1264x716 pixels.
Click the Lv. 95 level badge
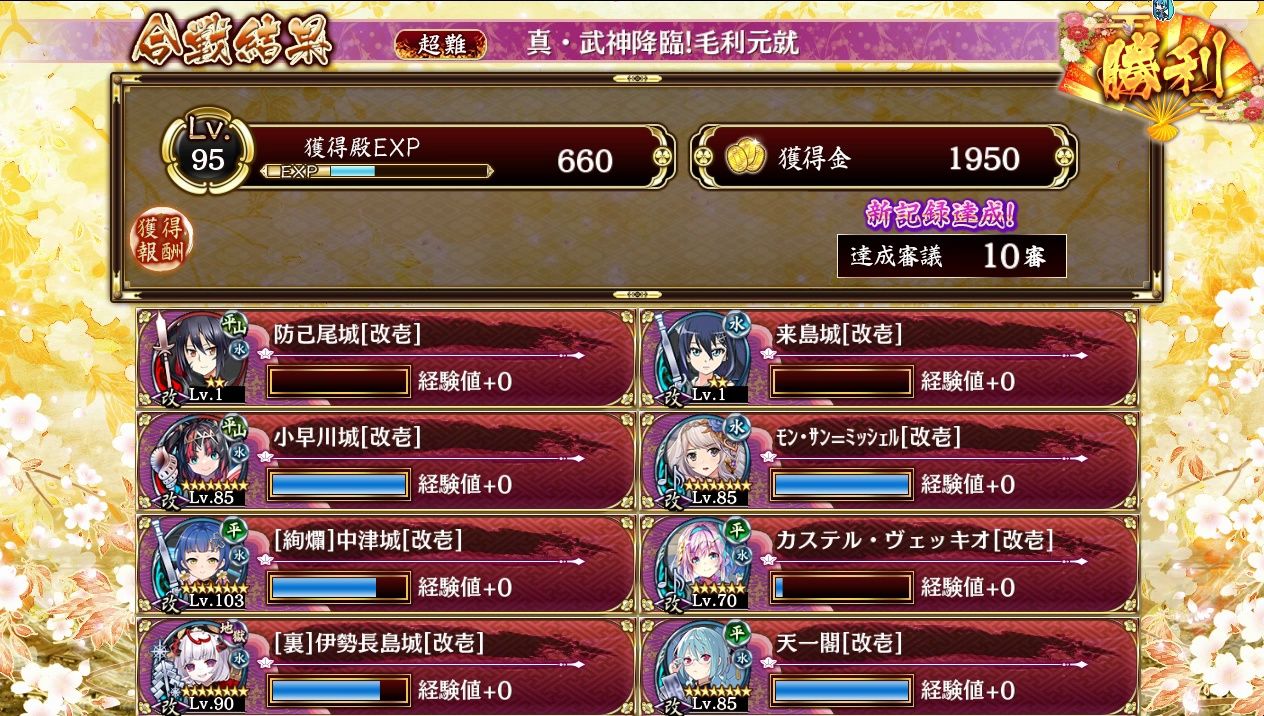click(x=208, y=154)
